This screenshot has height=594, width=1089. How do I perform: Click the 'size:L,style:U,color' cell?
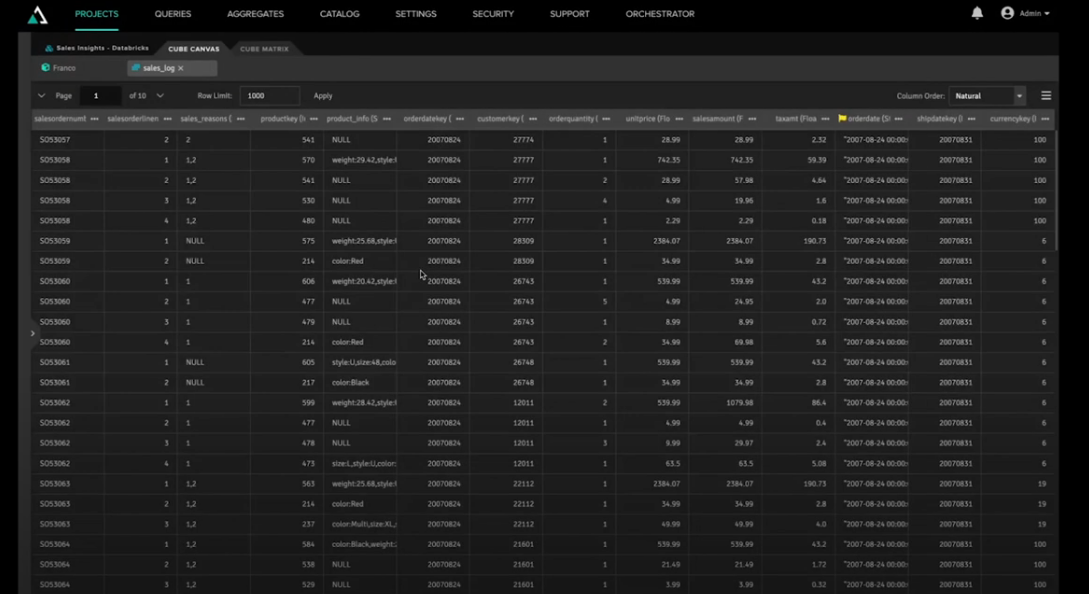360,463
